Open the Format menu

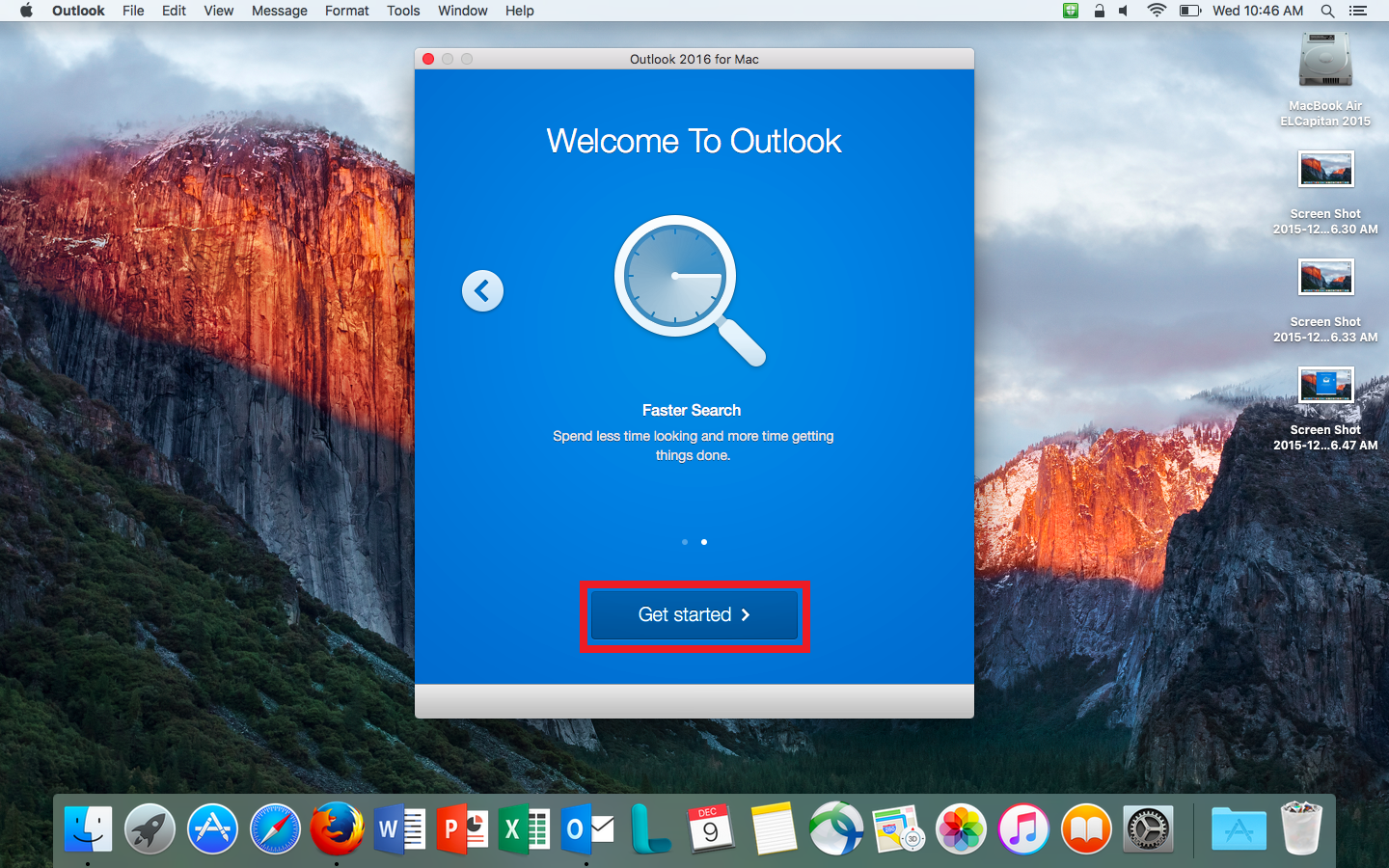point(346,11)
